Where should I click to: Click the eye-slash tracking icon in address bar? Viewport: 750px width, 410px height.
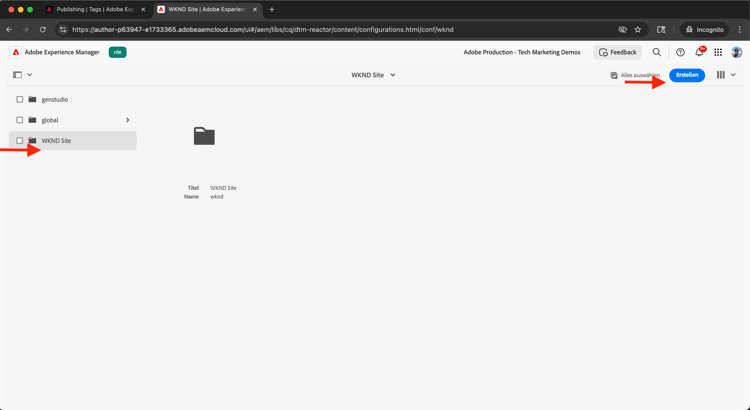coord(622,30)
